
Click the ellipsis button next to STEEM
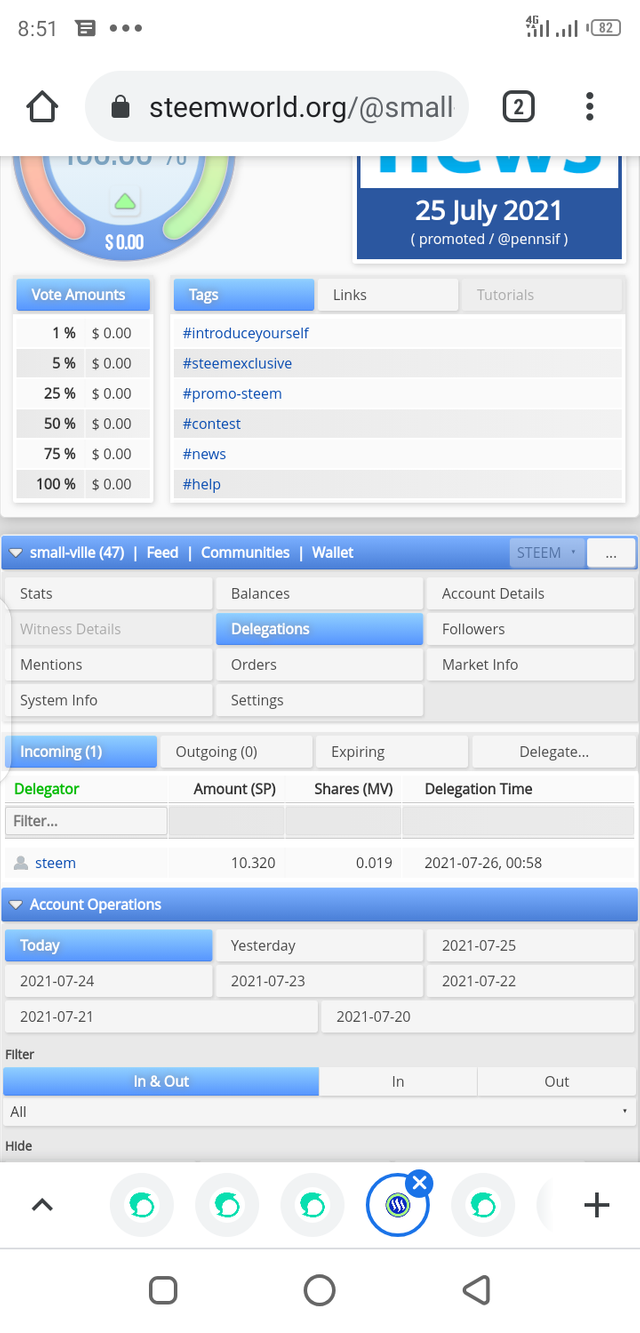click(611, 552)
